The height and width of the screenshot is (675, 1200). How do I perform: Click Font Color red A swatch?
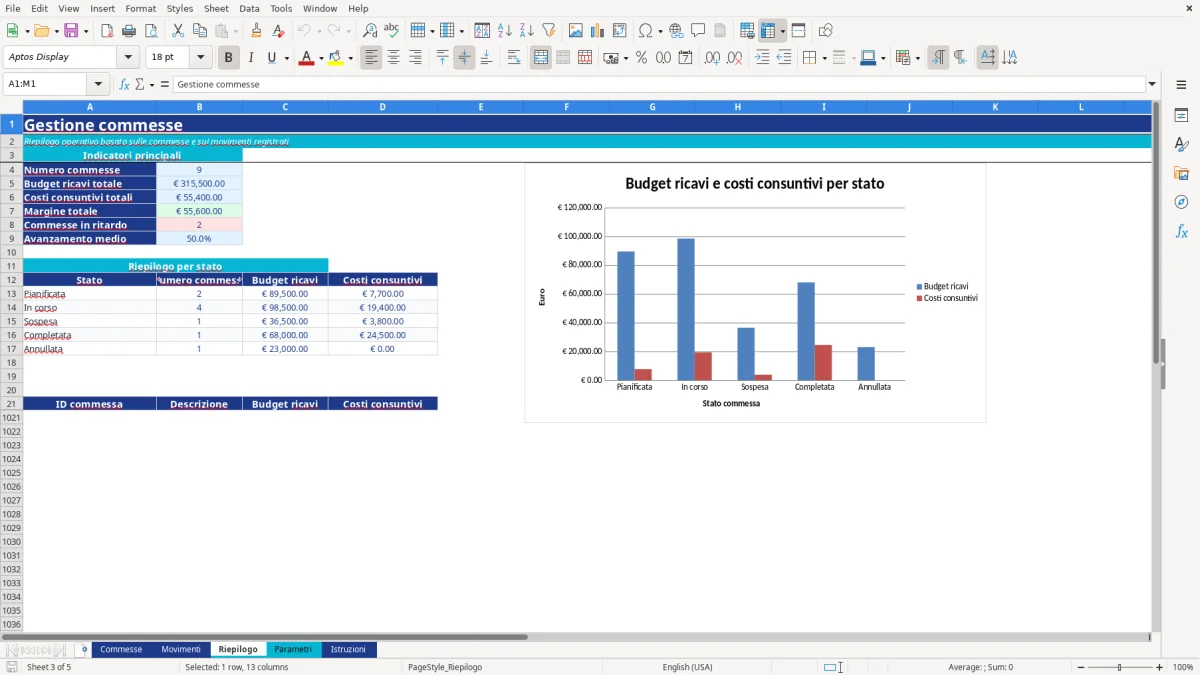307,58
